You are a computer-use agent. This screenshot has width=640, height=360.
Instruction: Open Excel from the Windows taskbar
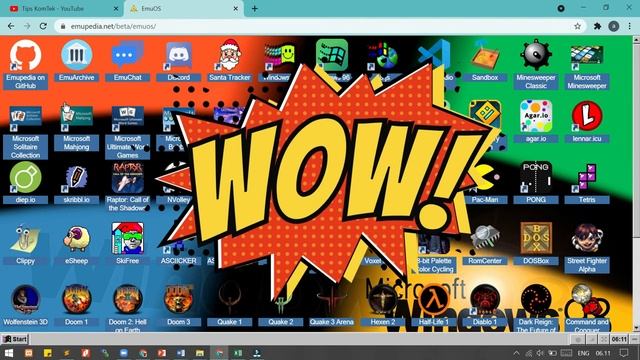[x=238, y=353]
